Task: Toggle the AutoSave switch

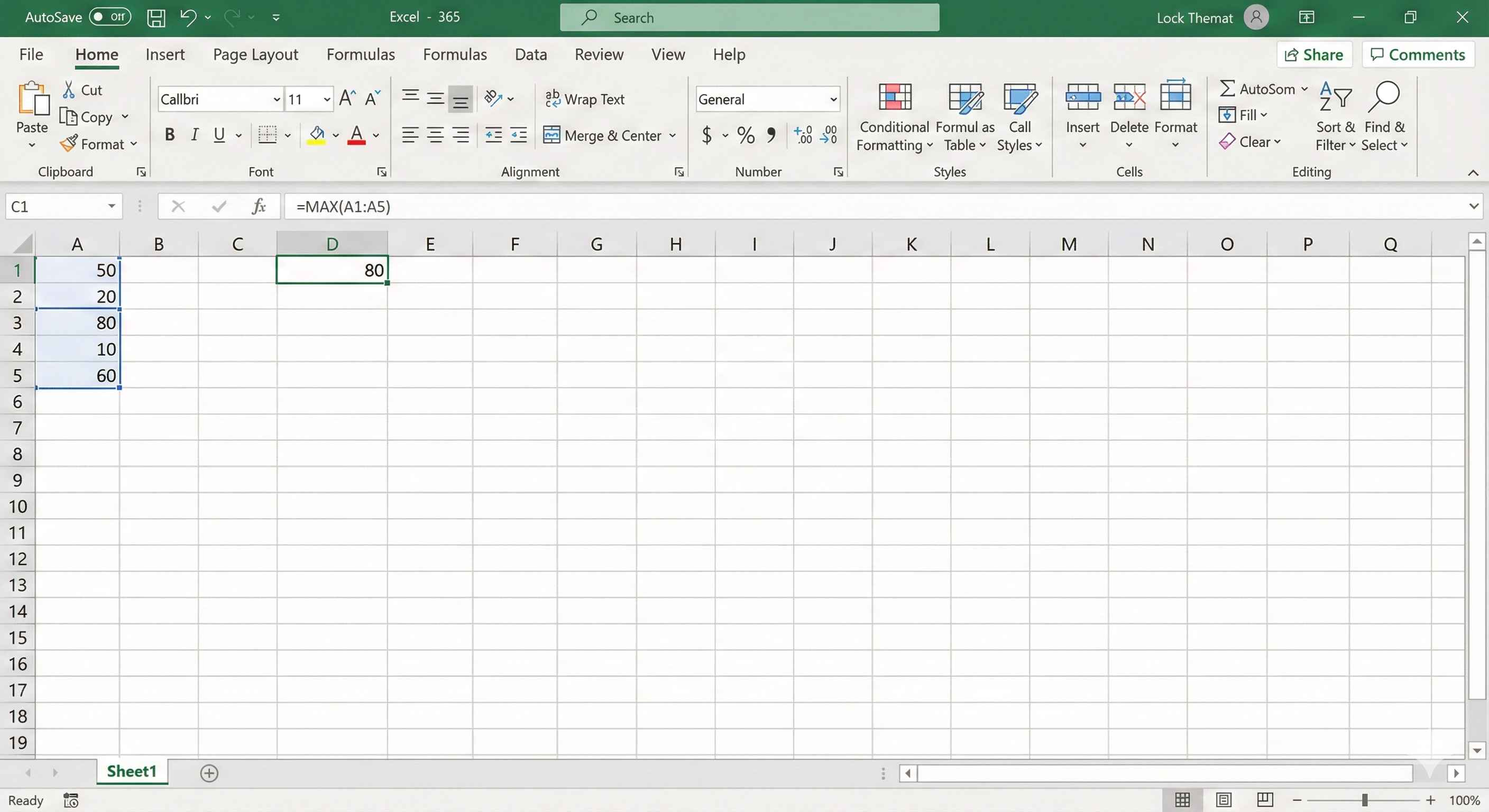Action: (x=110, y=17)
